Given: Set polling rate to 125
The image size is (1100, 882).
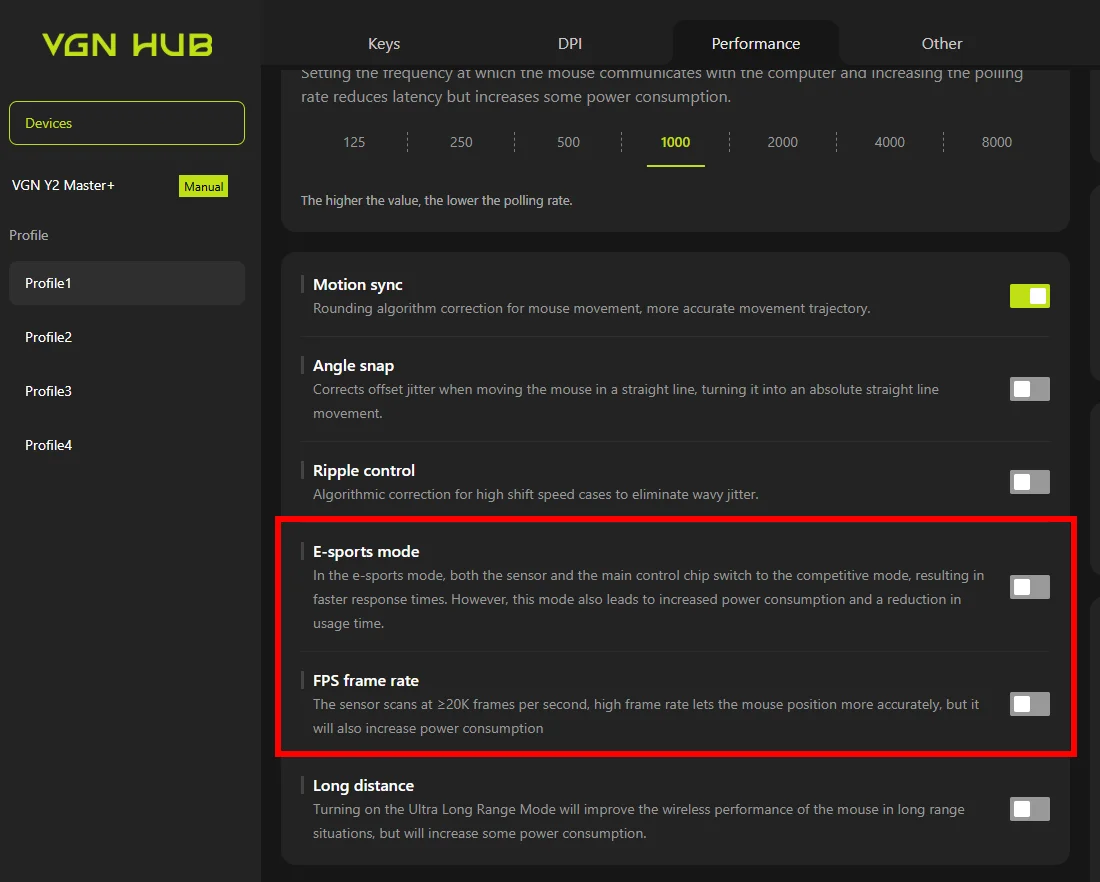Looking at the screenshot, I should point(354,142).
